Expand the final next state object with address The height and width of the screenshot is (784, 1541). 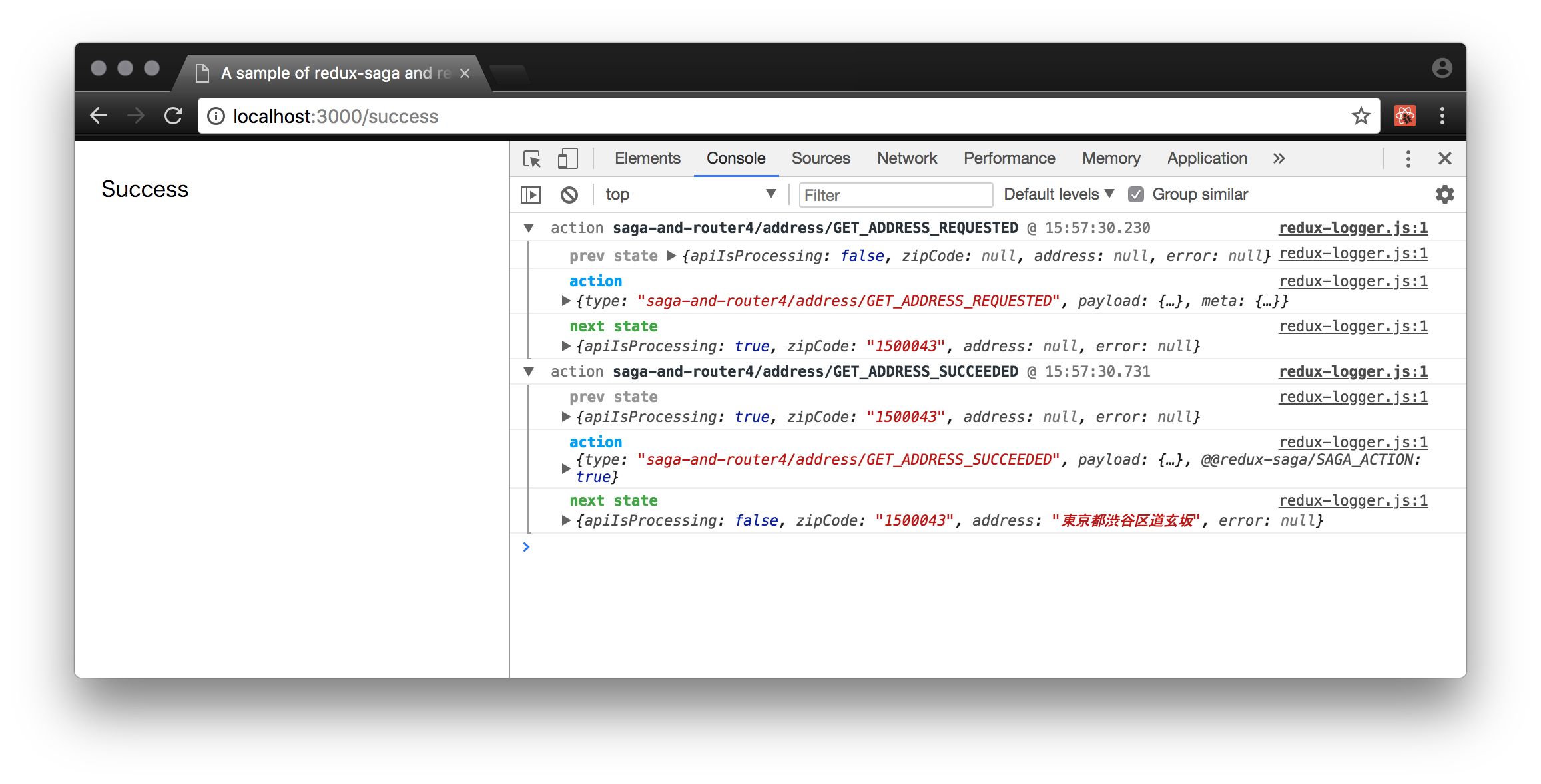pyautogui.click(x=566, y=520)
